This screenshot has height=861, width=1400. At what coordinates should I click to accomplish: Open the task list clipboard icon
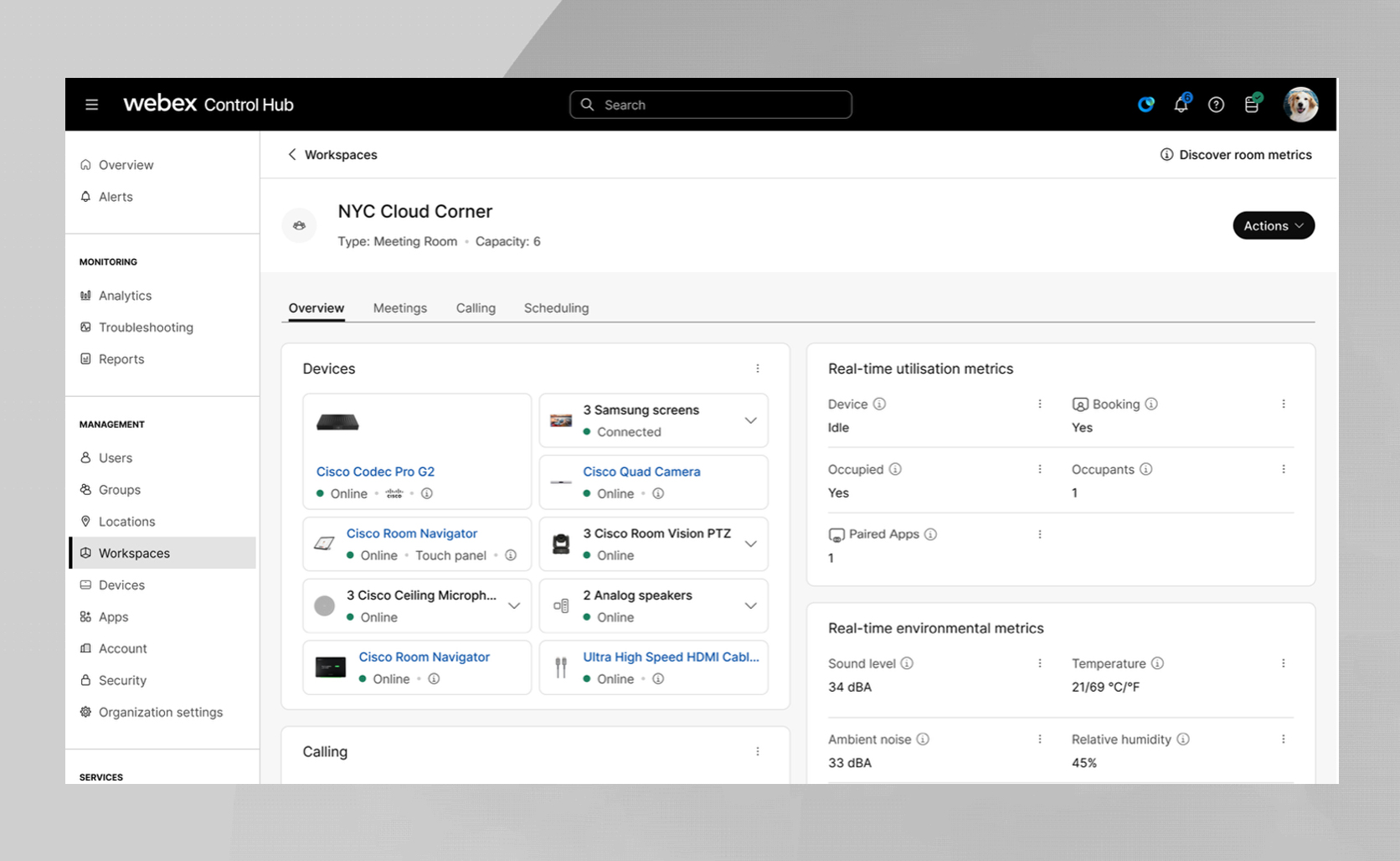click(1252, 105)
